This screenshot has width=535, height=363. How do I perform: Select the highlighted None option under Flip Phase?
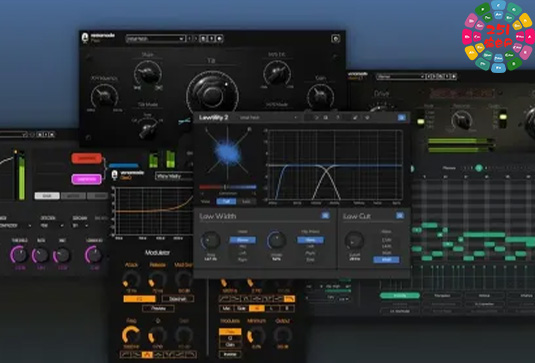[x=310, y=240]
